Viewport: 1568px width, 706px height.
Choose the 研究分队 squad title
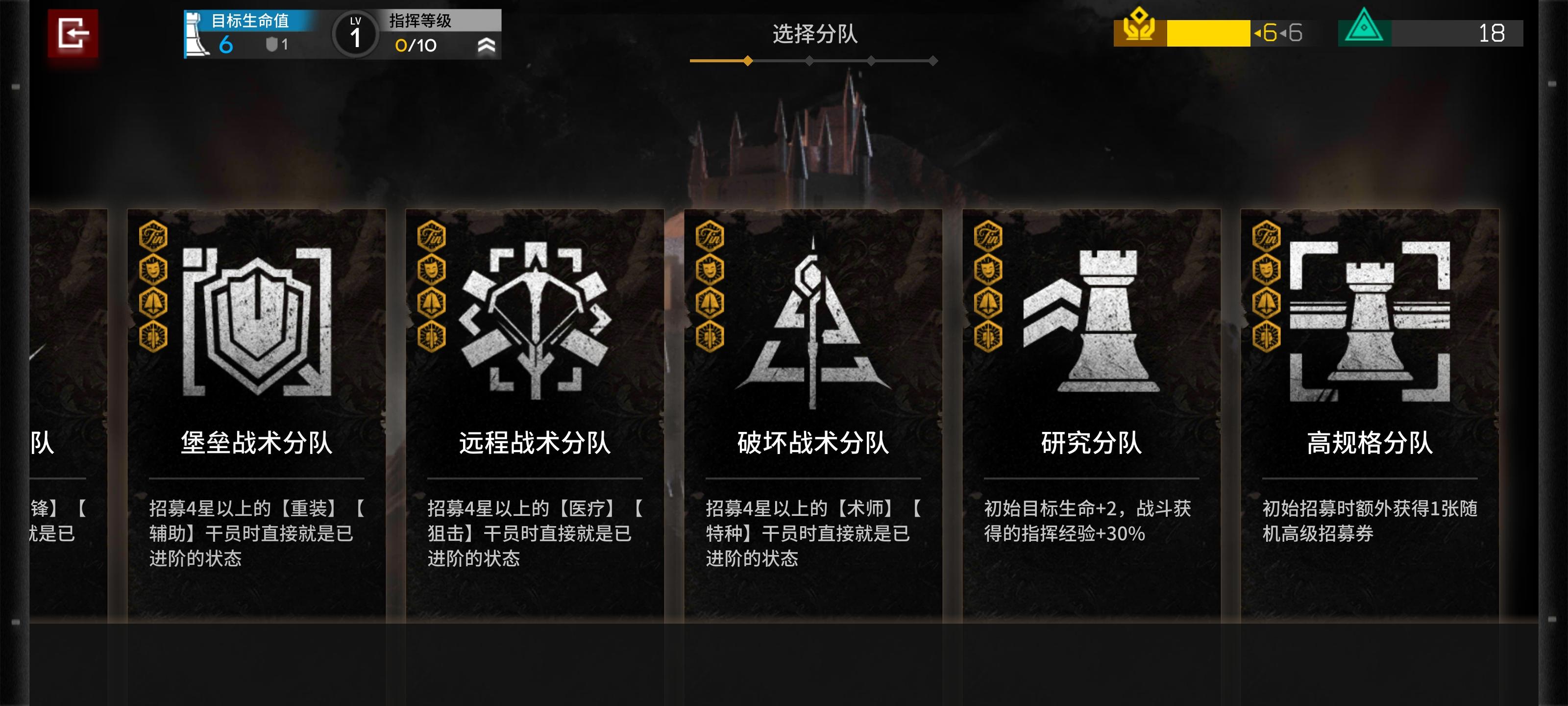tap(1091, 443)
